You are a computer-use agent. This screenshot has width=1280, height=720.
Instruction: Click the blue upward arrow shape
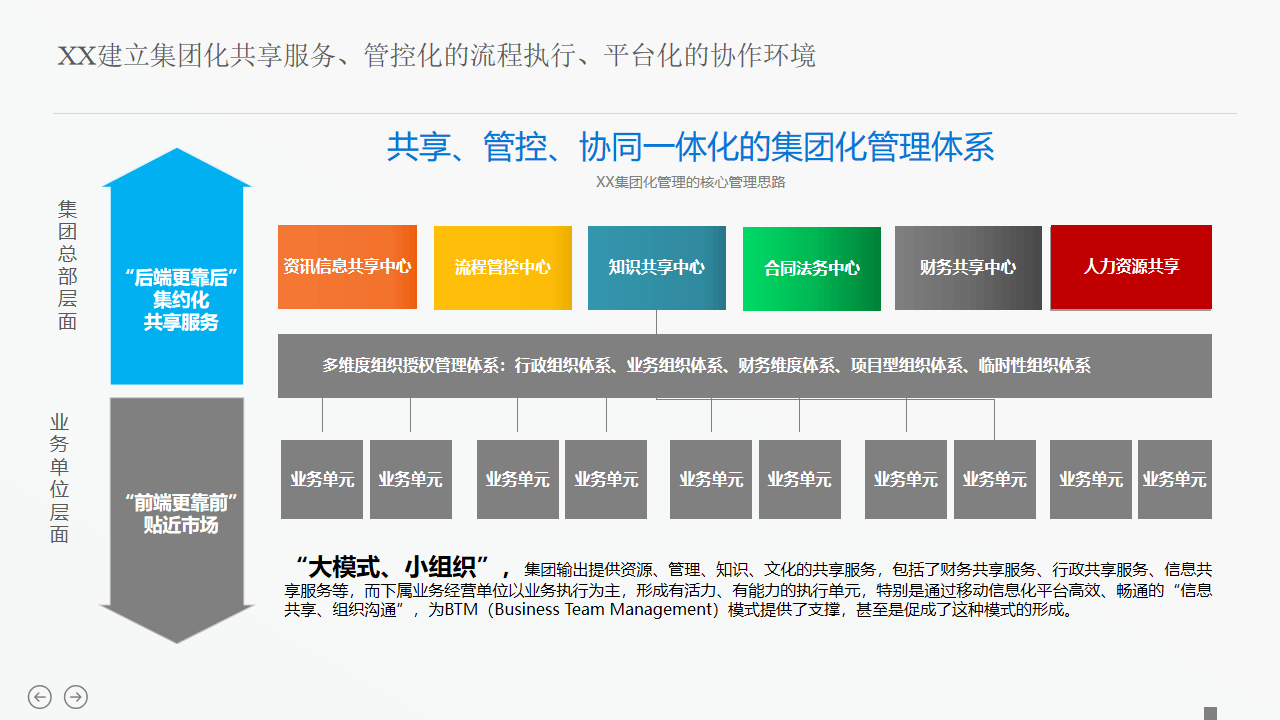(x=177, y=280)
